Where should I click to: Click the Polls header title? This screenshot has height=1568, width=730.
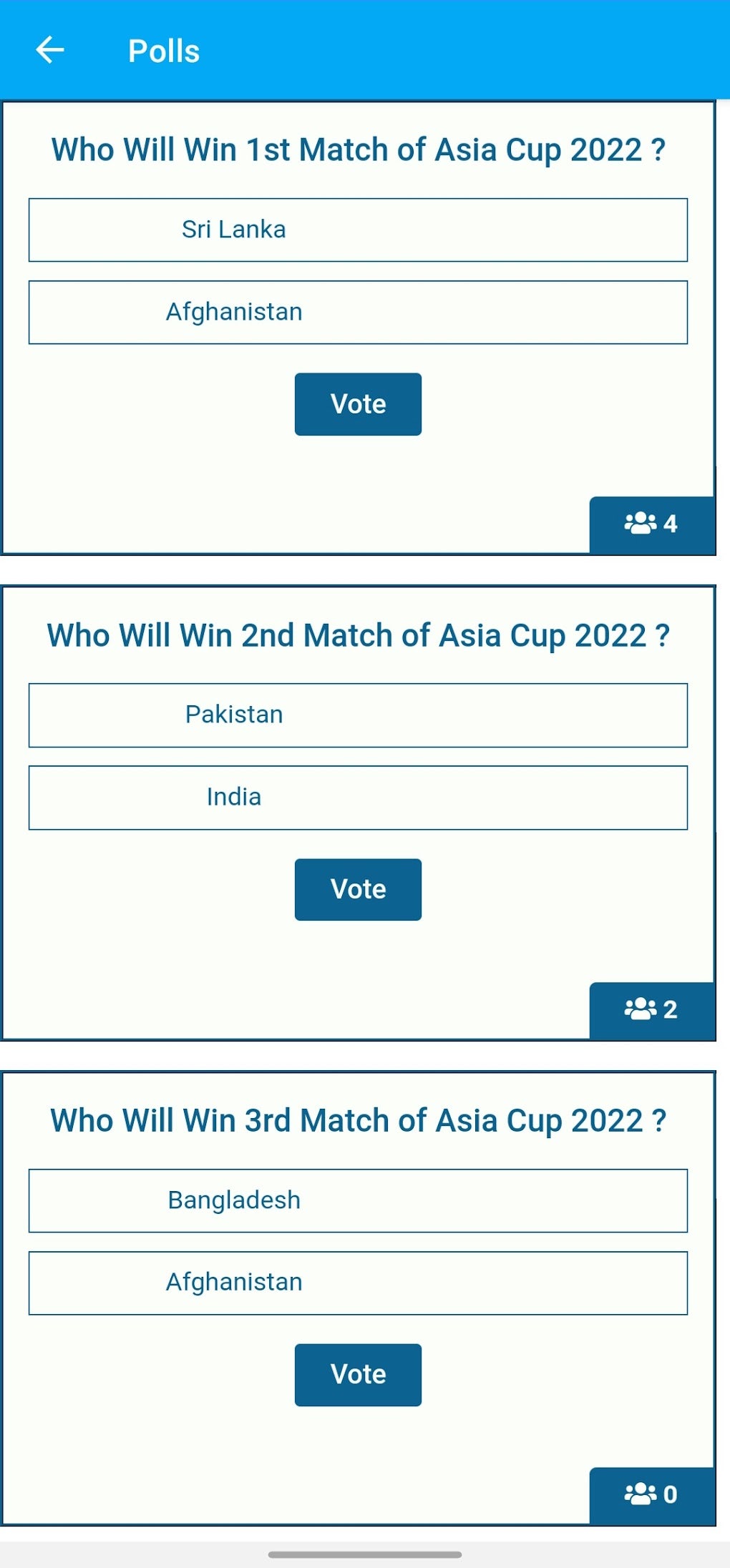coord(163,51)
